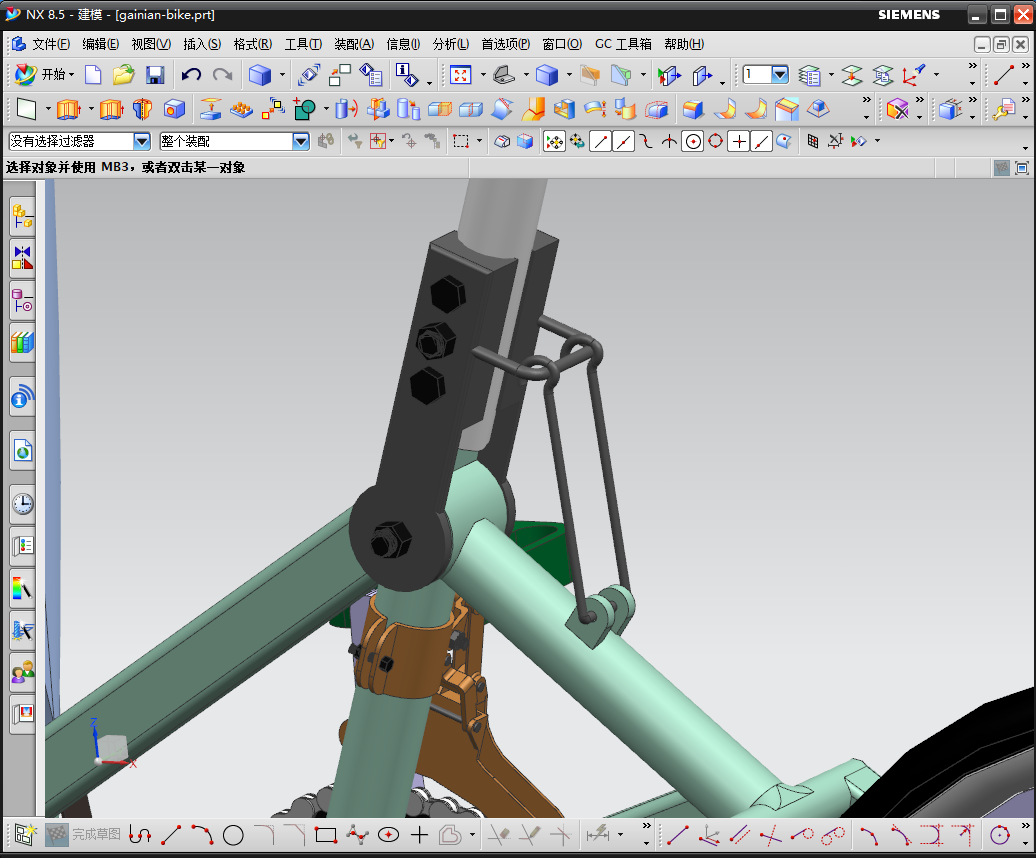Click the Edge Blend icon

tap(693, 109)
